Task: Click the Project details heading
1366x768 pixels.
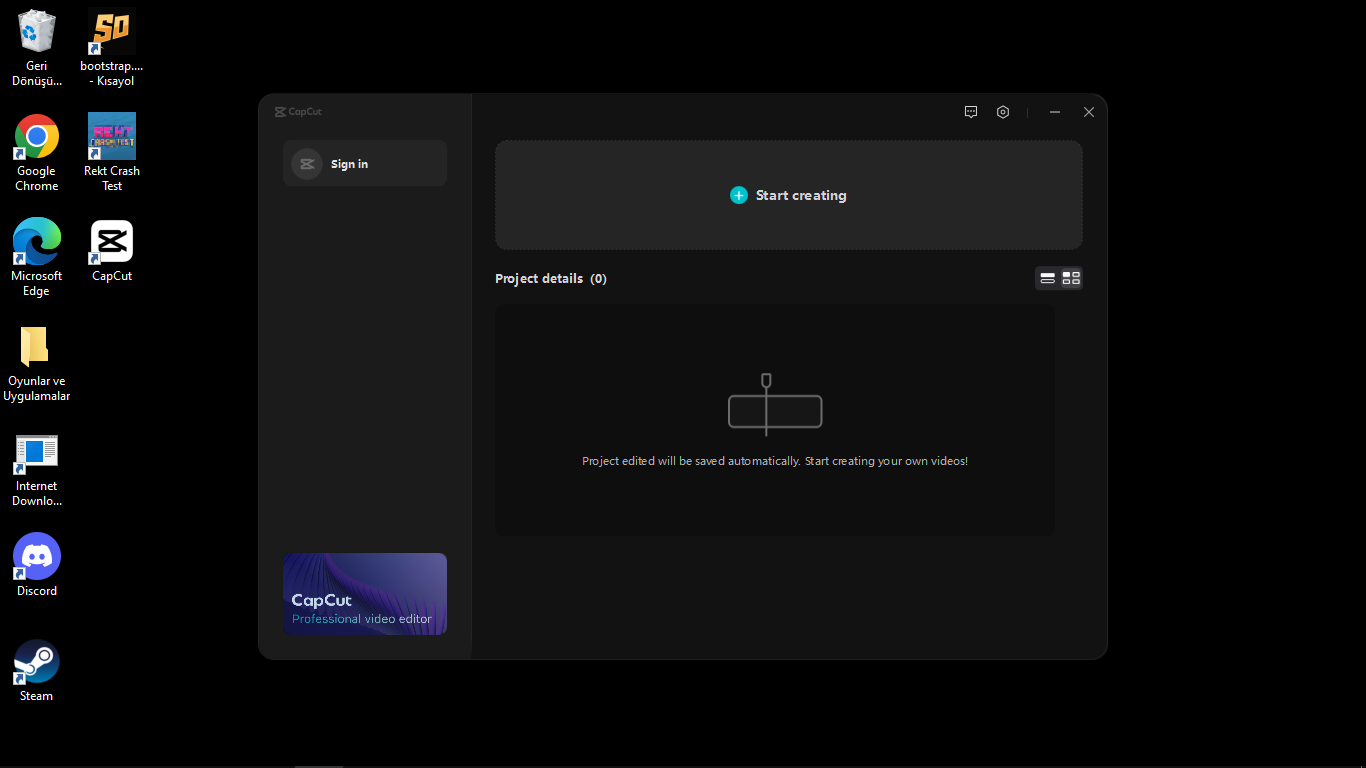Action: click(551, 279)
